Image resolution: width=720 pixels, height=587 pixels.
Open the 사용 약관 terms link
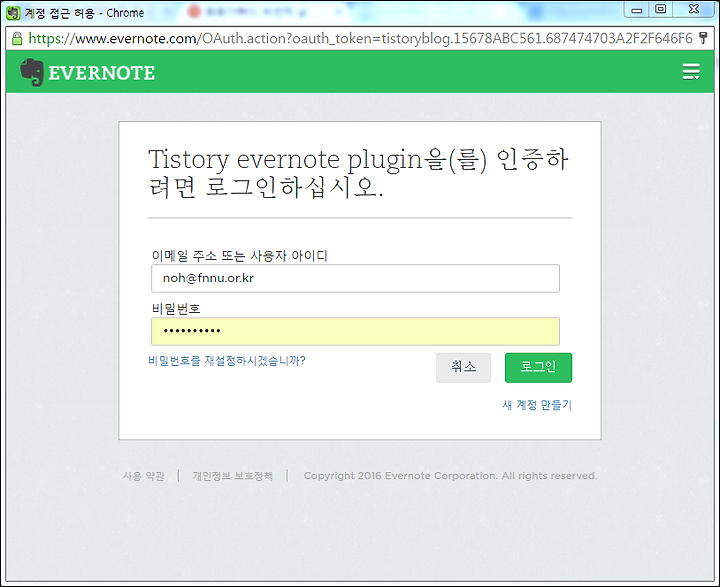[x=143, y=476]
